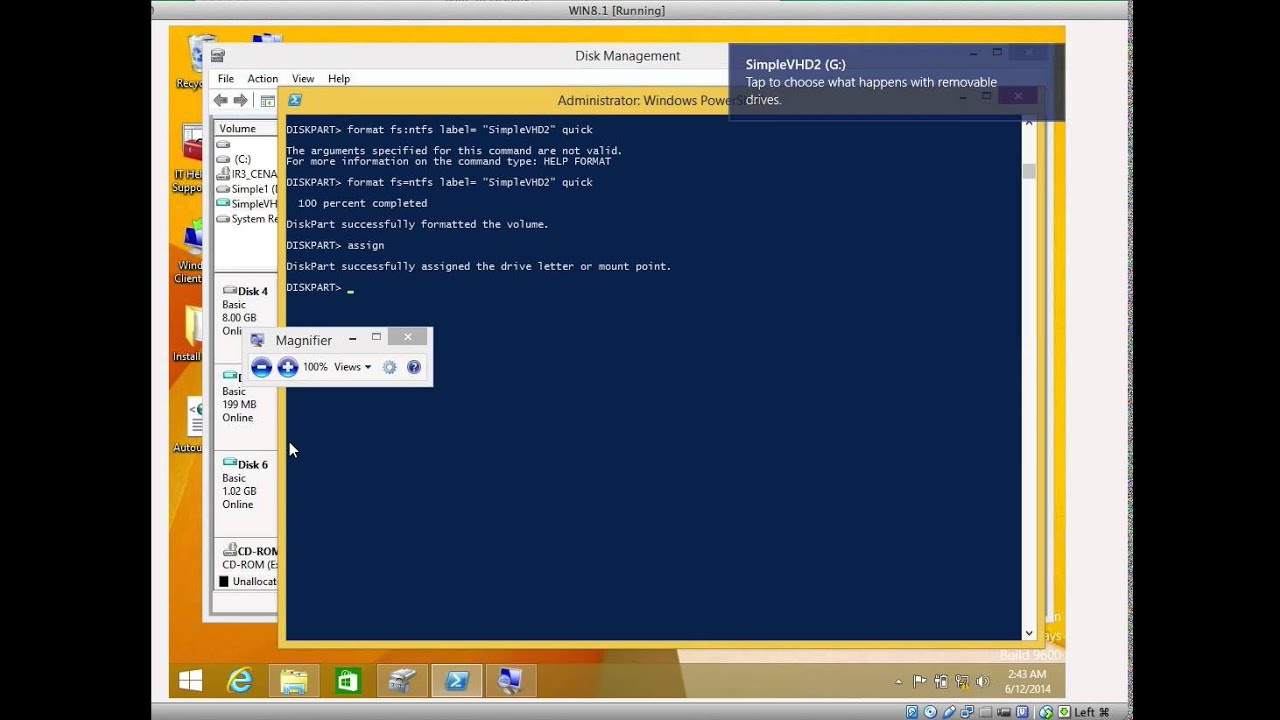Click the console tree toolbar icon in Disk Management
This screenshot has height=720, width=1280.
click(x=267, y=101)
